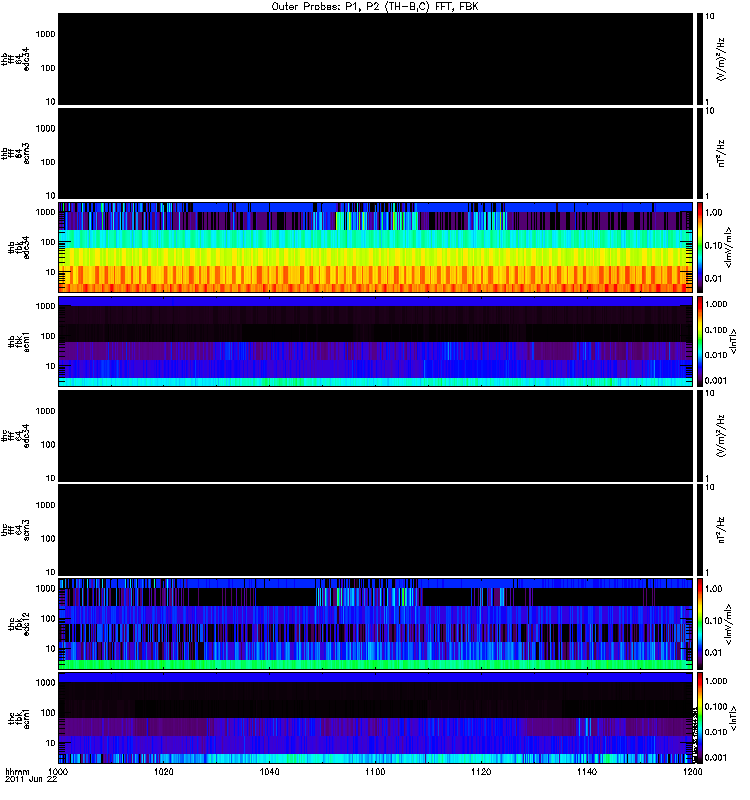
Task: Select the thc fbk scm1 axis label
Action: (x=19, y=718)
